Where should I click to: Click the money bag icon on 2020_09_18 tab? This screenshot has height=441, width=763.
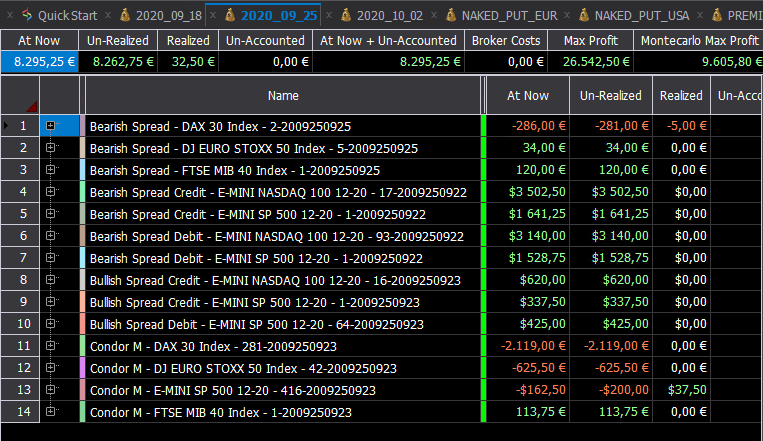[125, 15]
